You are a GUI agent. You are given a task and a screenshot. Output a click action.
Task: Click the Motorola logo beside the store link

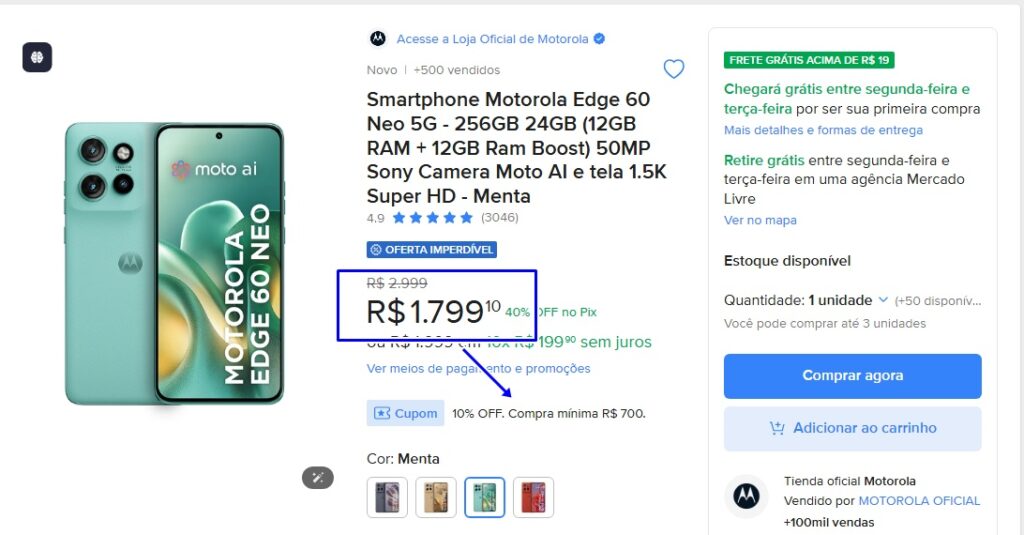click(377, 39)
